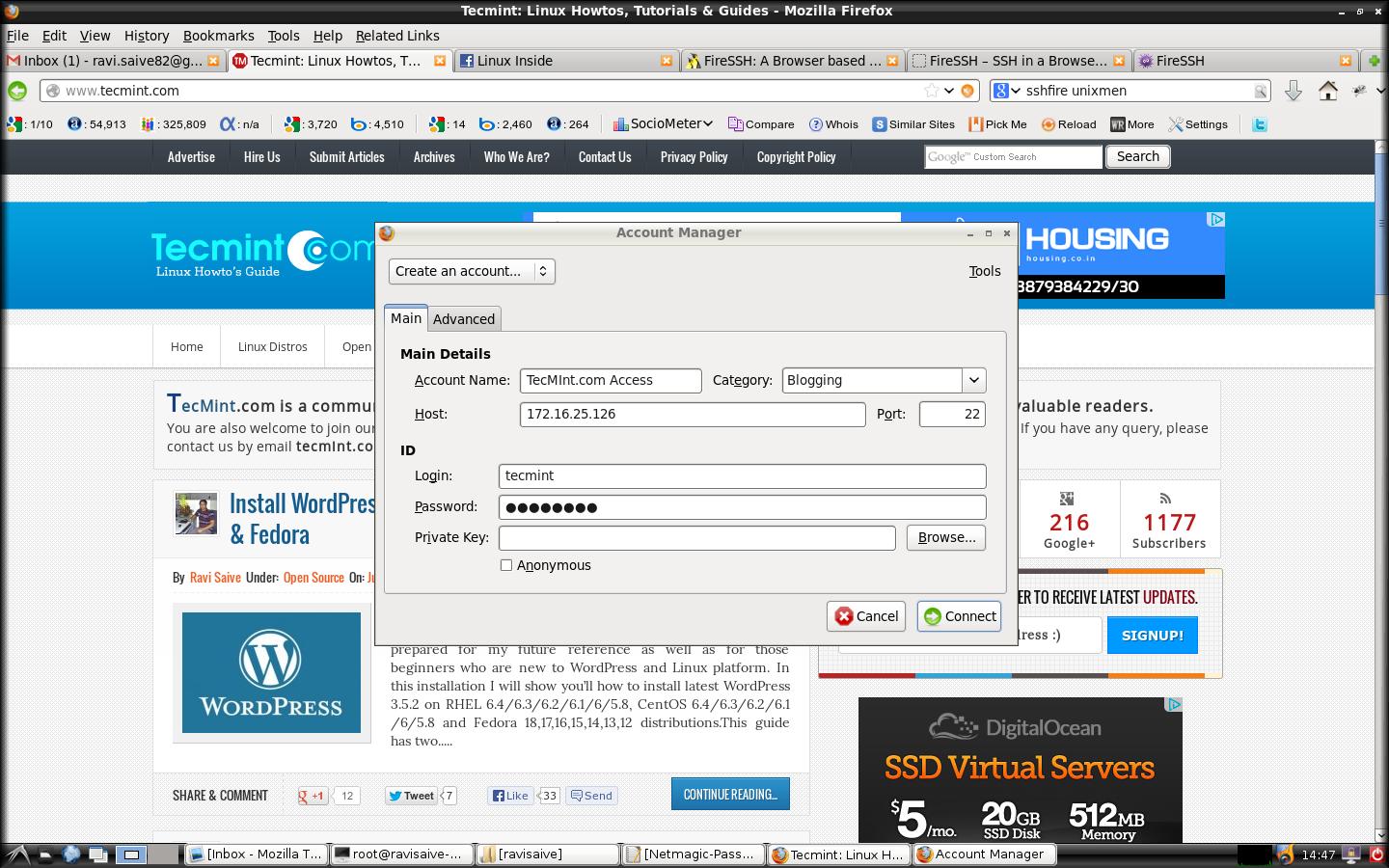Viewport: 1389px width, 868px height.
Task: Click the Connect button
Action: (x=959, y=616)
